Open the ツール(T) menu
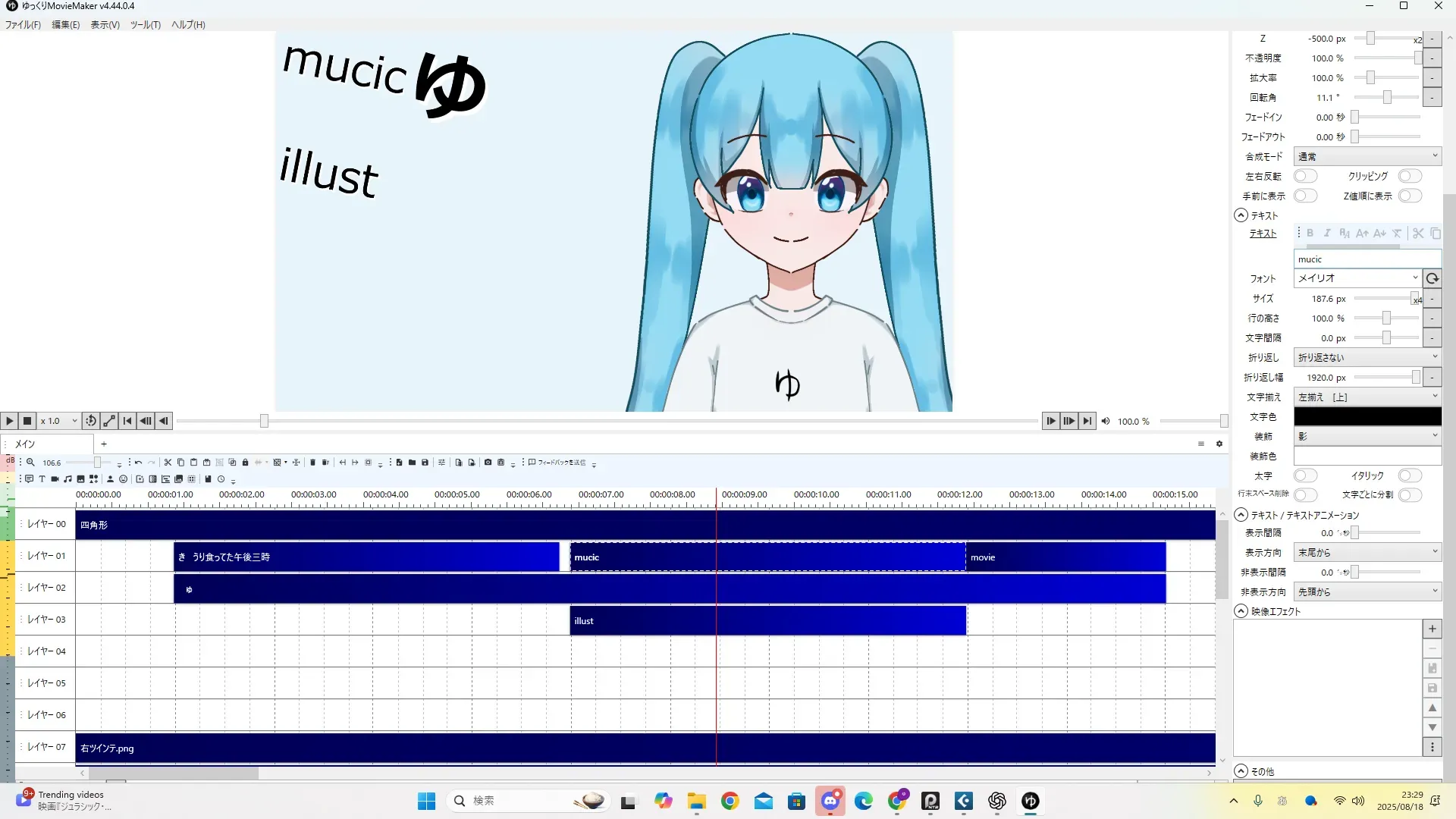This screenshot has height=819, width=1456. tap(145, 25)
